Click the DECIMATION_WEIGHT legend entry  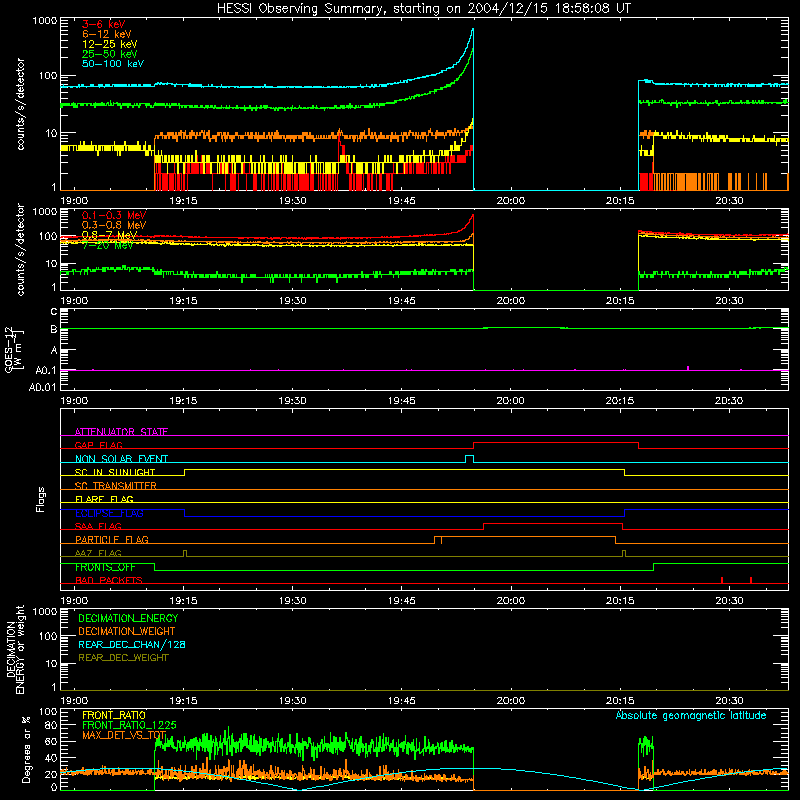[127, 631]
